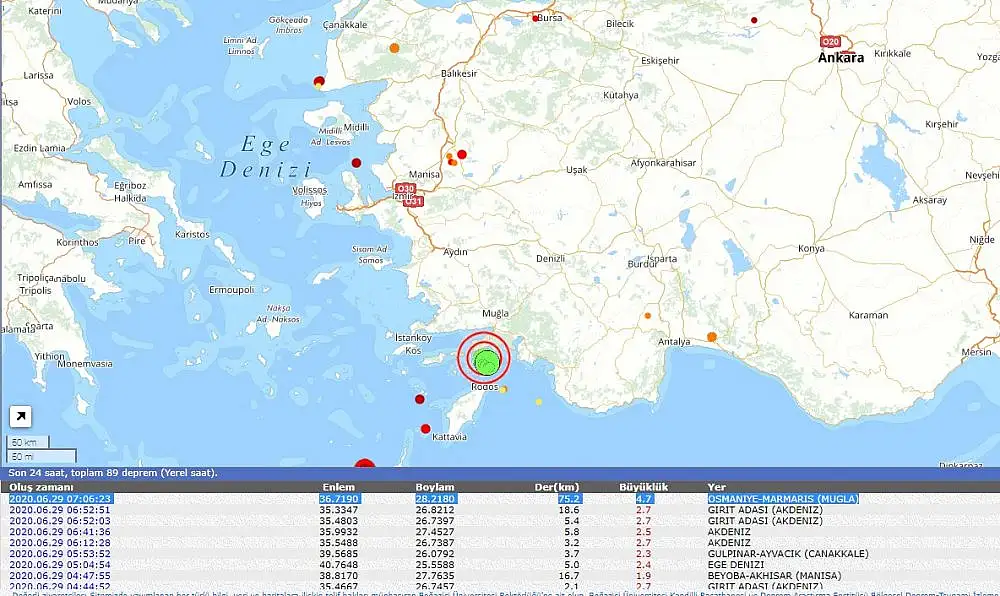The image size is (1000, 596).
Task: Select the row timed 2020.06.29 04:47:55
Action: point(500,576)
